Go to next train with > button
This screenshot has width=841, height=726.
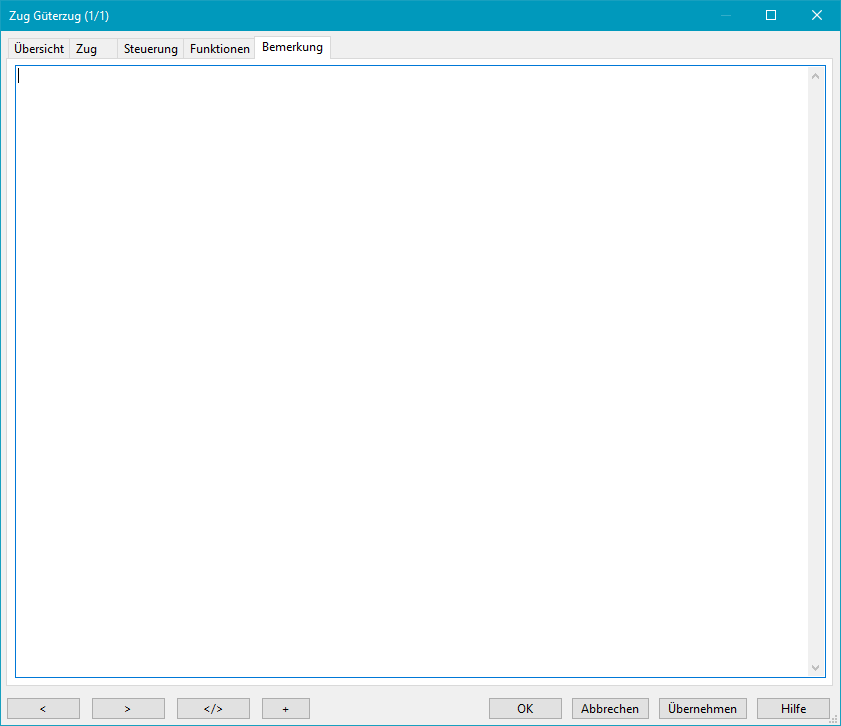pos(128,708)
